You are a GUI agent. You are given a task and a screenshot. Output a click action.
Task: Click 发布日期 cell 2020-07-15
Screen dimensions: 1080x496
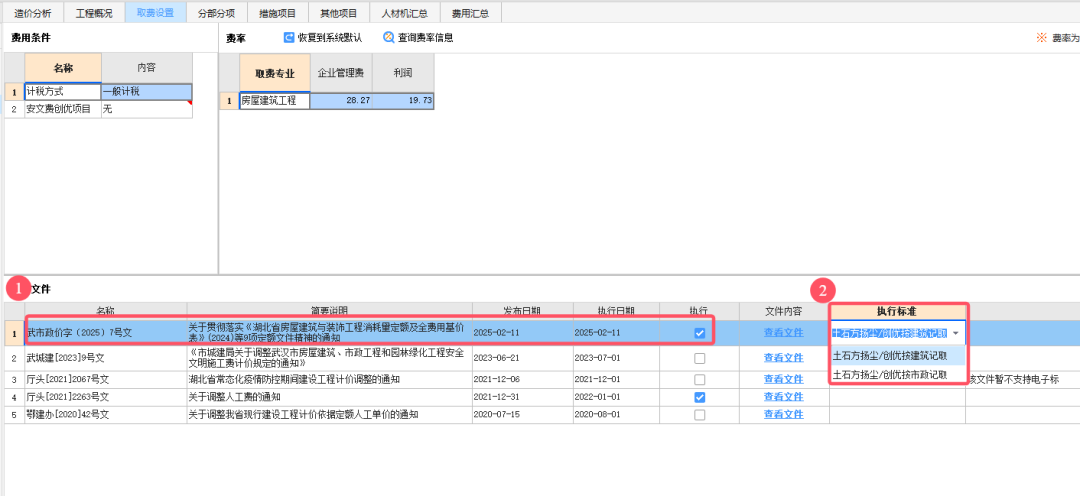[522, 415]
